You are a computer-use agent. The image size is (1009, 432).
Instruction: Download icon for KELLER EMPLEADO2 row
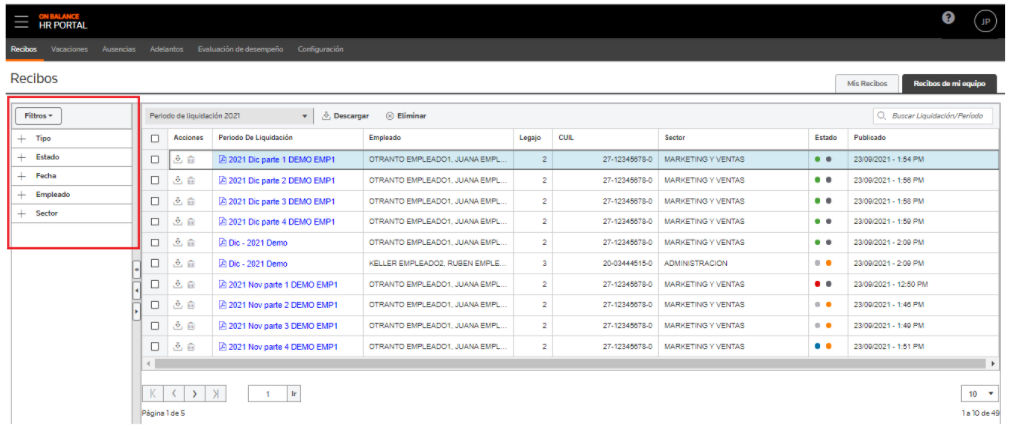point(178,263)
